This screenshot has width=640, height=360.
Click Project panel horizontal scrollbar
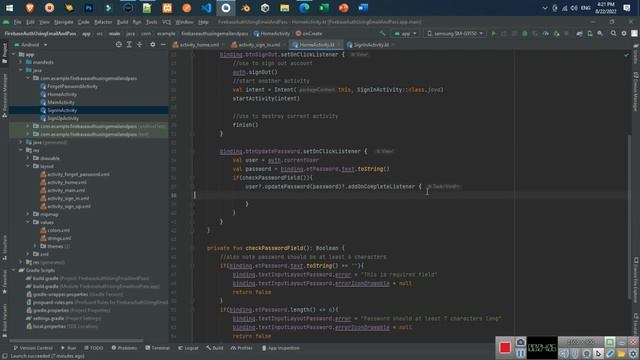(x=76, y=340)
